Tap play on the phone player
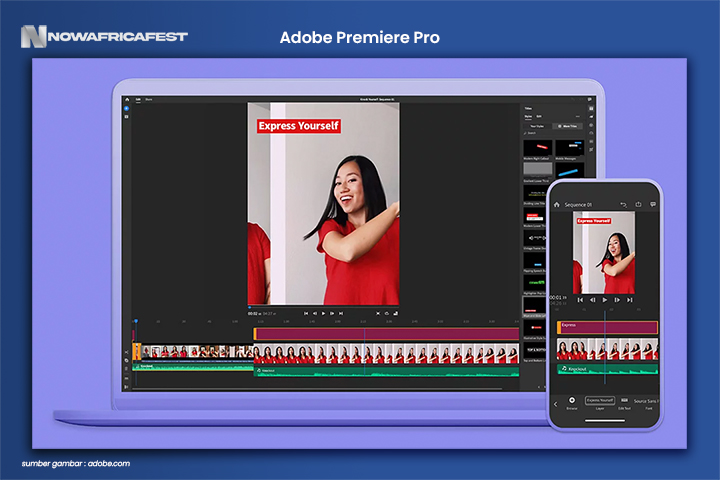The image size is (720, 480). 605,300
